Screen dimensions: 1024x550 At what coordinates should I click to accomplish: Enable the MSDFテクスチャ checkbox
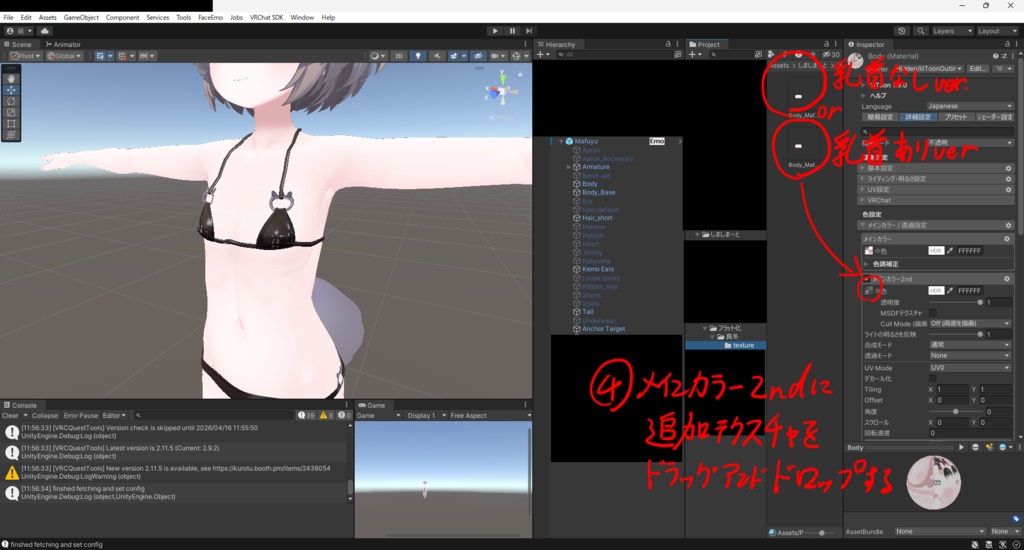(933, 314)
